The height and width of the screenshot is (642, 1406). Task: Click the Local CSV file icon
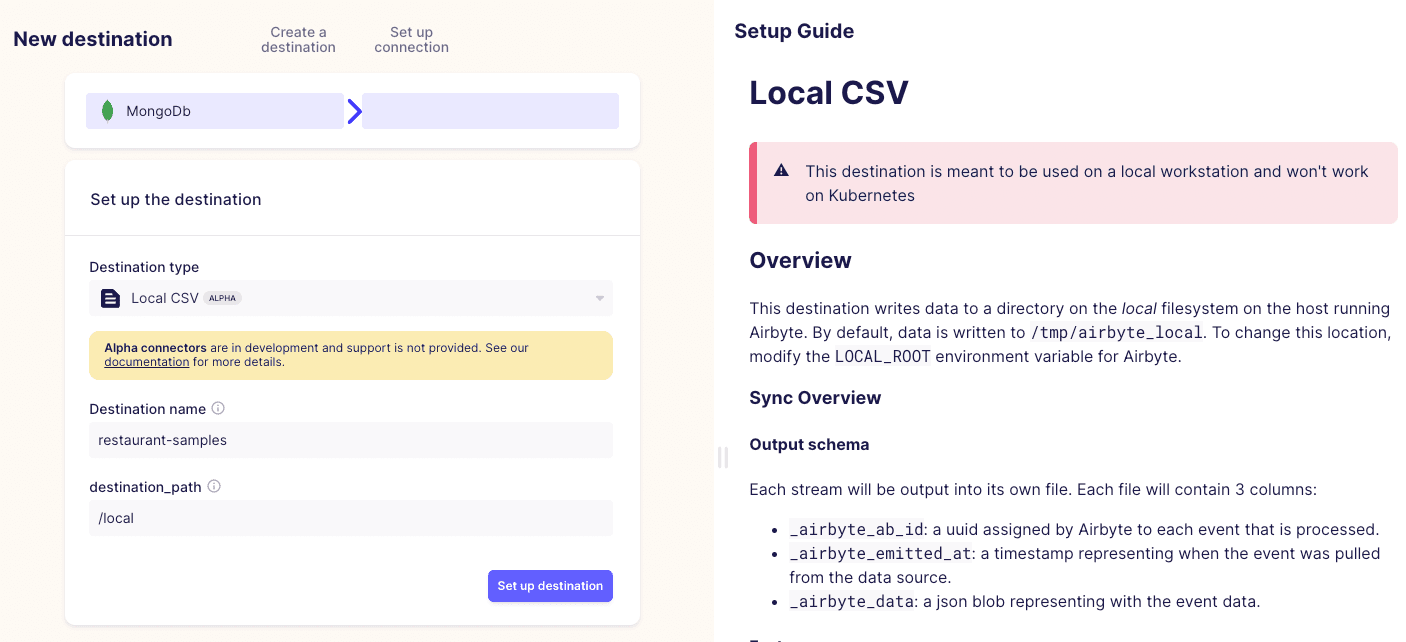[110, 298]
